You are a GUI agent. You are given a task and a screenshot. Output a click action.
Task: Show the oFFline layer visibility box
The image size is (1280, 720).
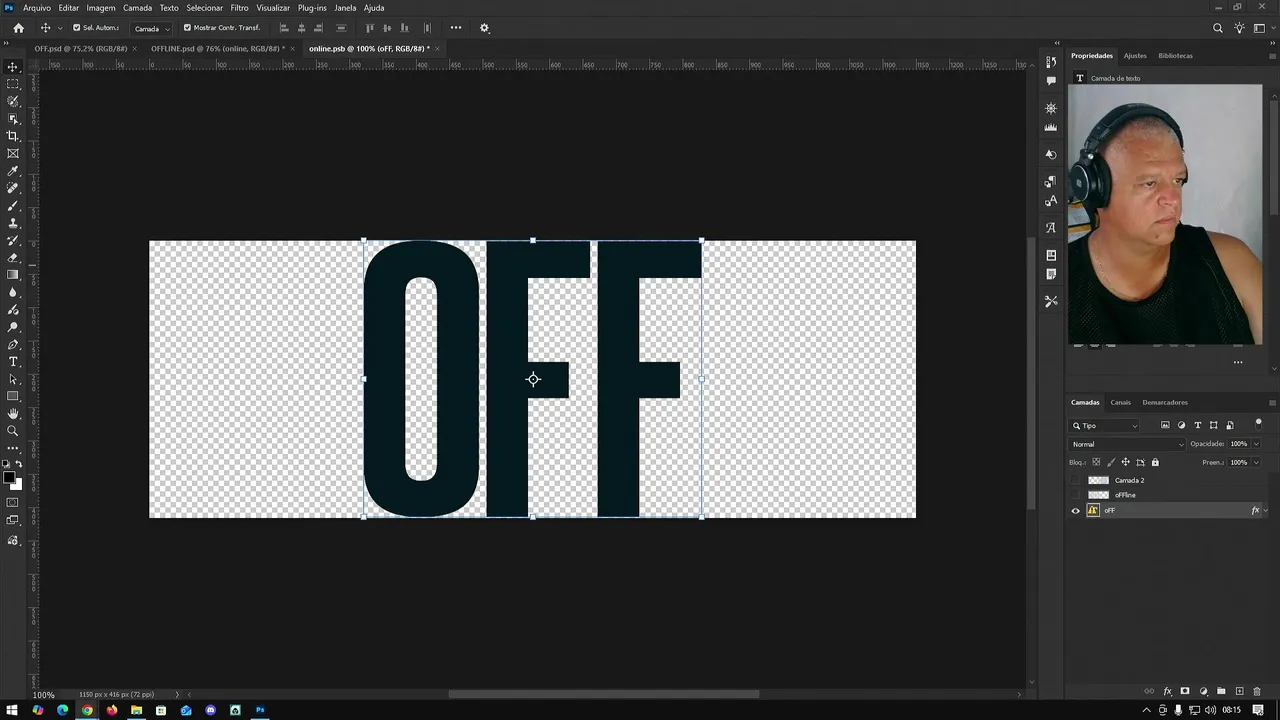coord(1076,495)
